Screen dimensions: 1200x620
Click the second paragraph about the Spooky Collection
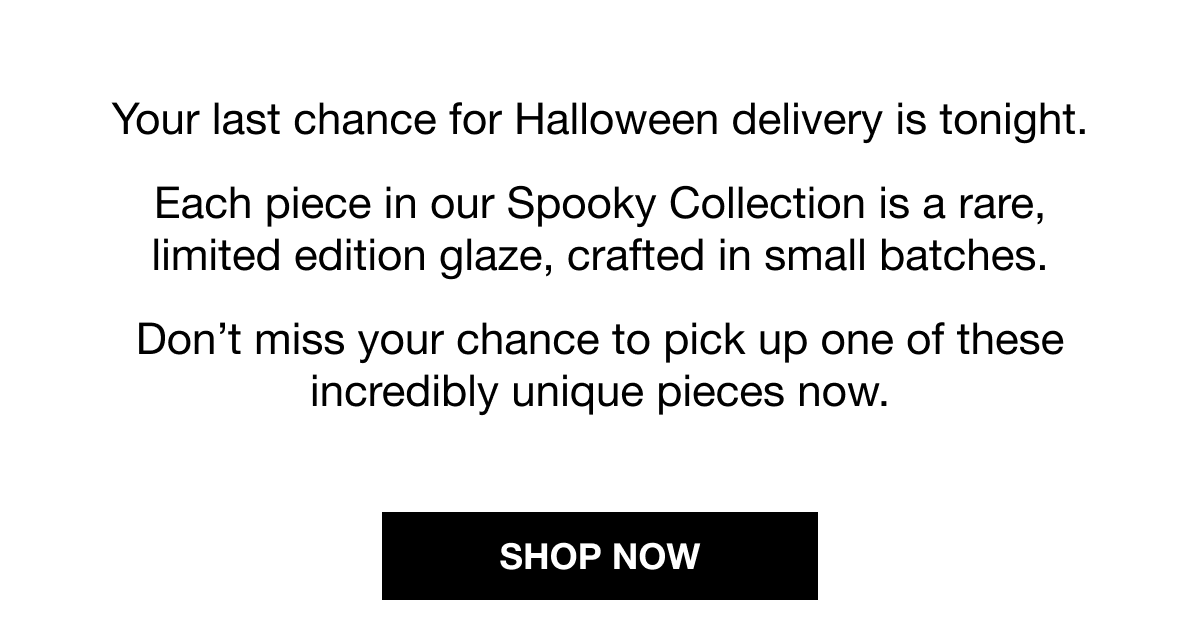tap(600, 230)
